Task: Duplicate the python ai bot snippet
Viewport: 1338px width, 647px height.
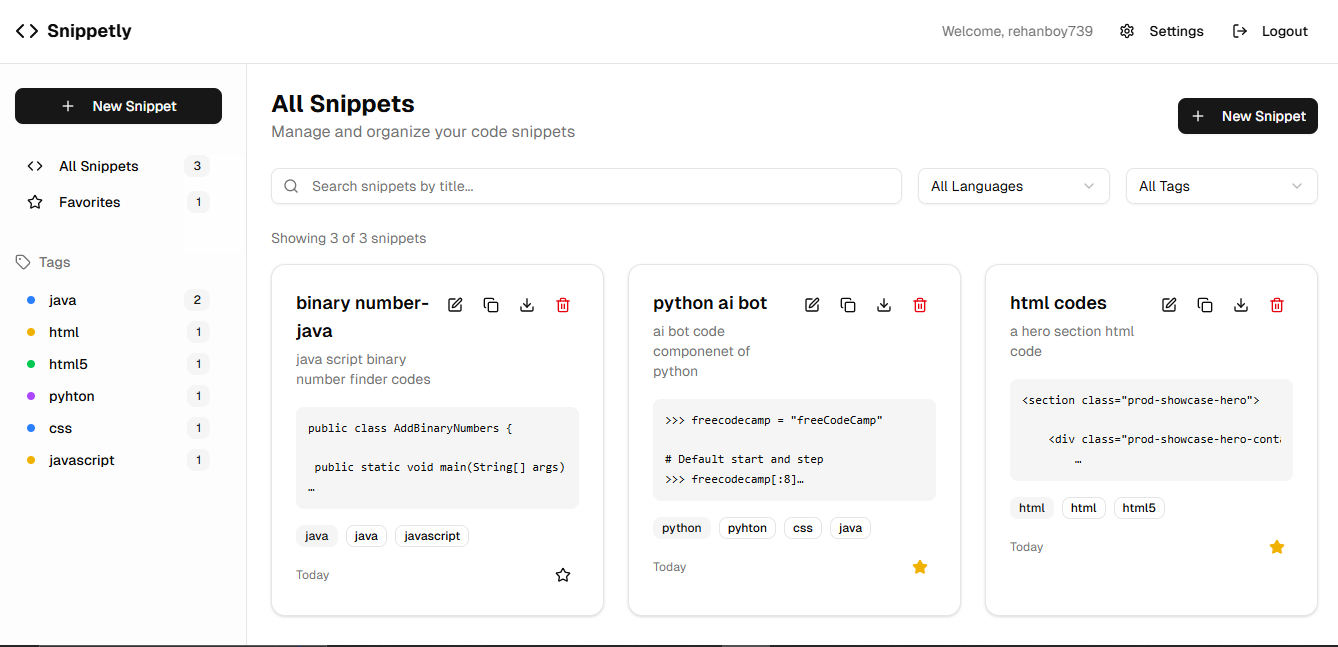Action: coord(848,304)
